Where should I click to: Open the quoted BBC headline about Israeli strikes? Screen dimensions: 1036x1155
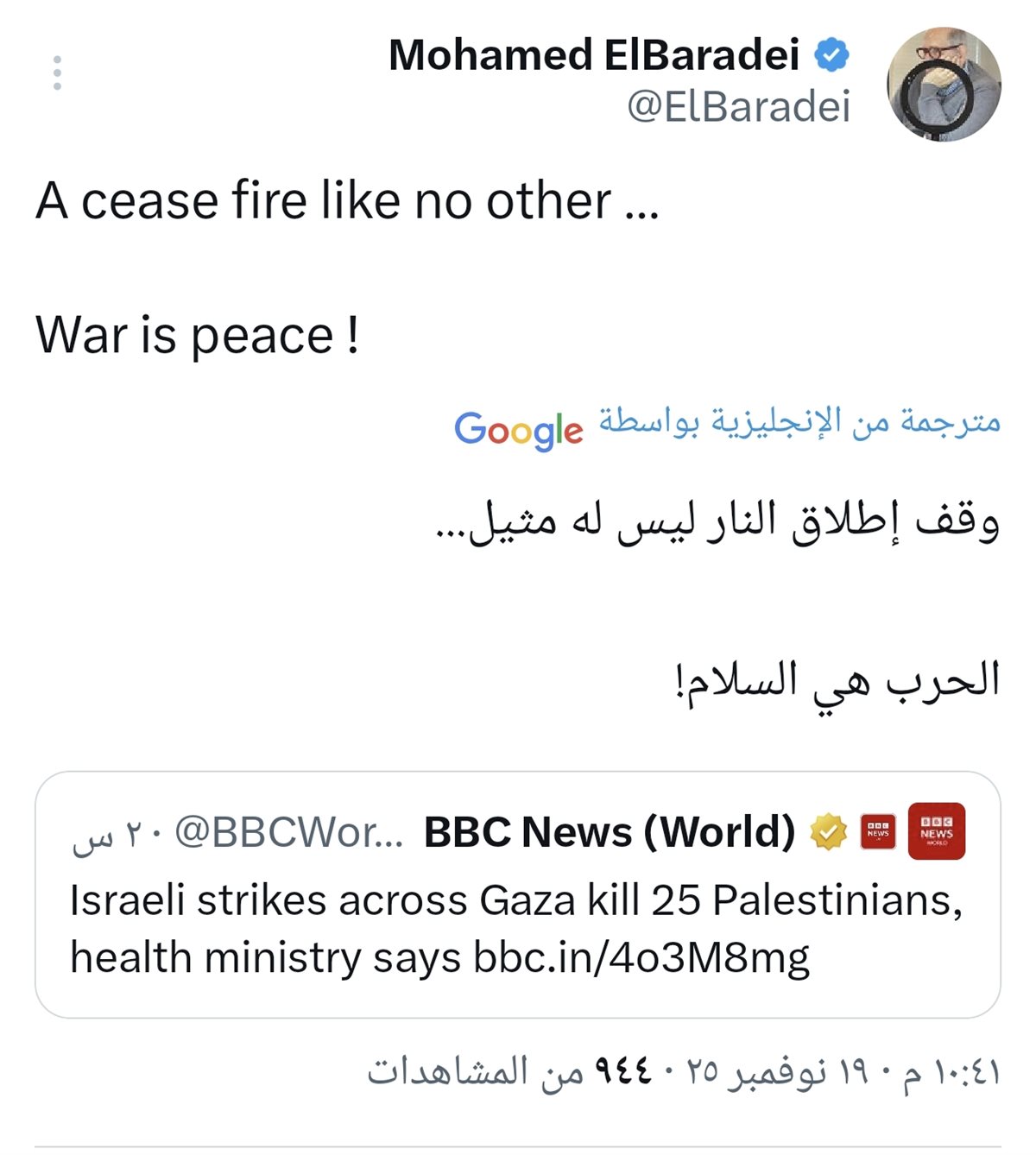[x=515, y=901]
